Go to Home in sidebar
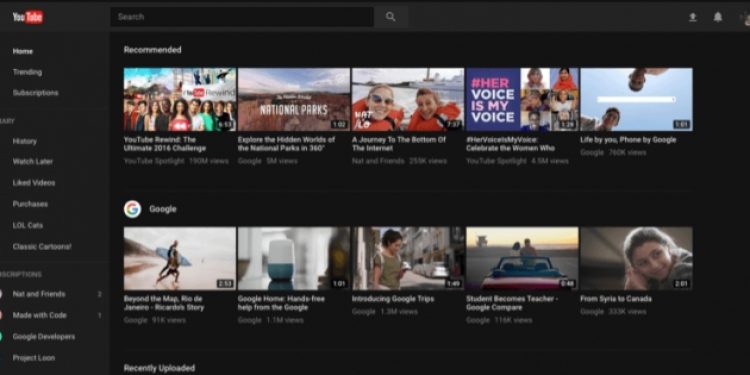 [23, 51]
